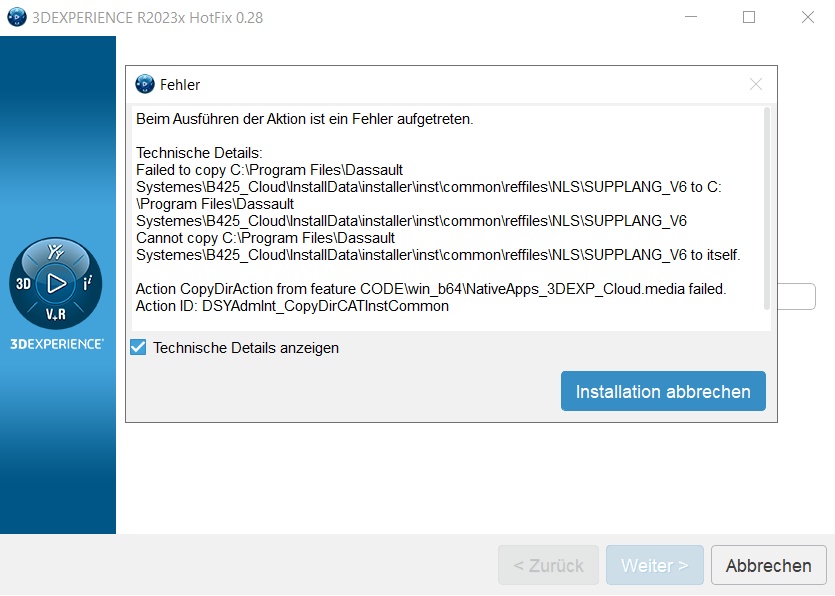Click the Fehler dialog title icon
Screen dimensions: 835x596
pyautogui.click(x=145, y=84)
